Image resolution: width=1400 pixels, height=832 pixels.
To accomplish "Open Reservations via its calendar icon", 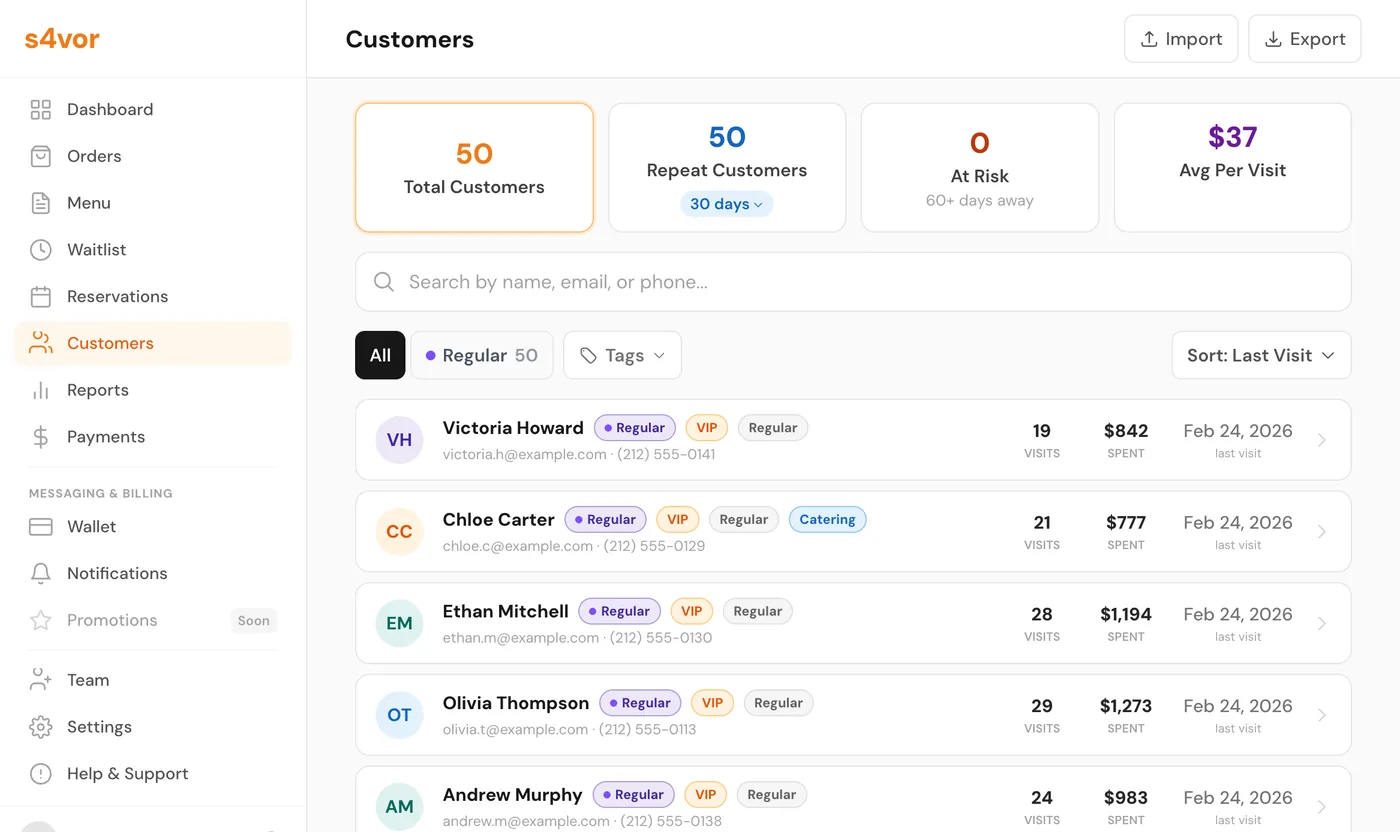I will (x=40, y=296).
